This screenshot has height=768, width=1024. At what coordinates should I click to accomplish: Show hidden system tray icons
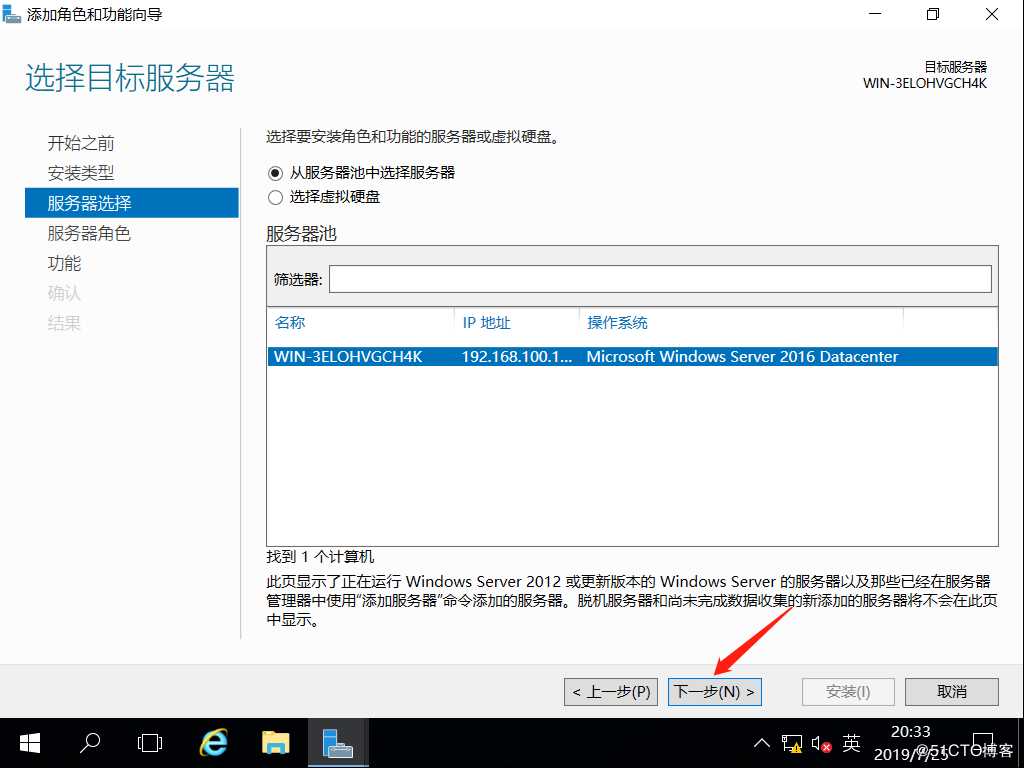[761, 743]
